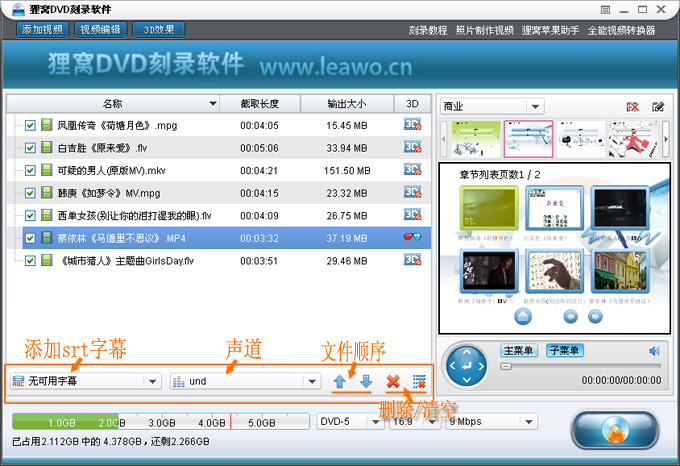Click the subtitle ABC icon

pyautogui.click(x=18, y=381)
